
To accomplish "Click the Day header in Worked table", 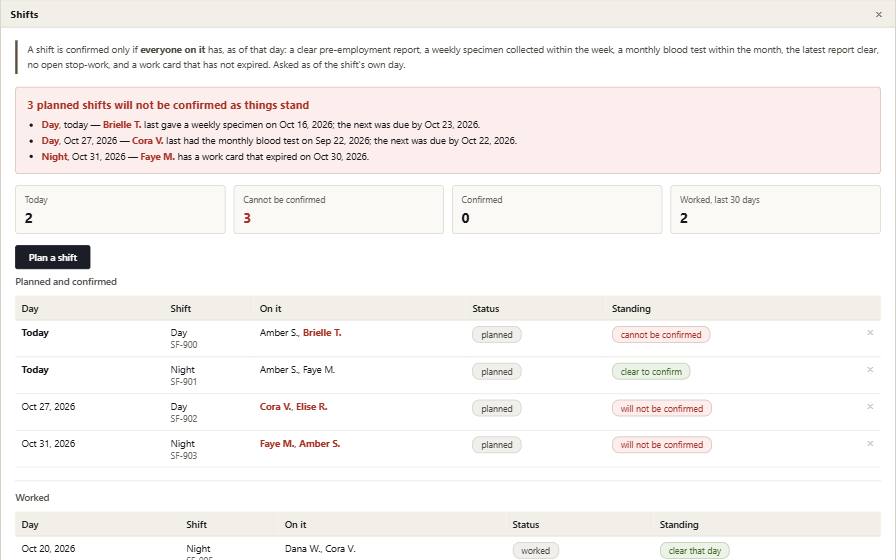I will [x=30, y=525].
